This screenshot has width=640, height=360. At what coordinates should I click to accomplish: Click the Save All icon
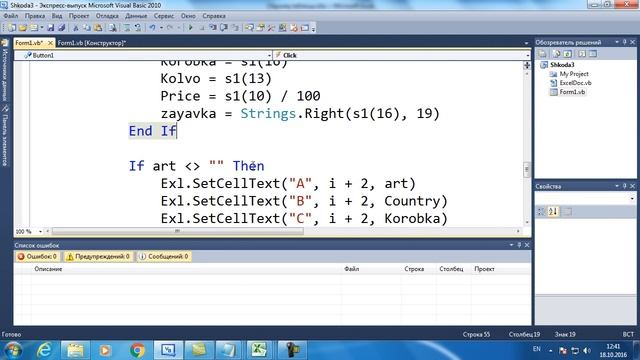click(x=62, y=28)
